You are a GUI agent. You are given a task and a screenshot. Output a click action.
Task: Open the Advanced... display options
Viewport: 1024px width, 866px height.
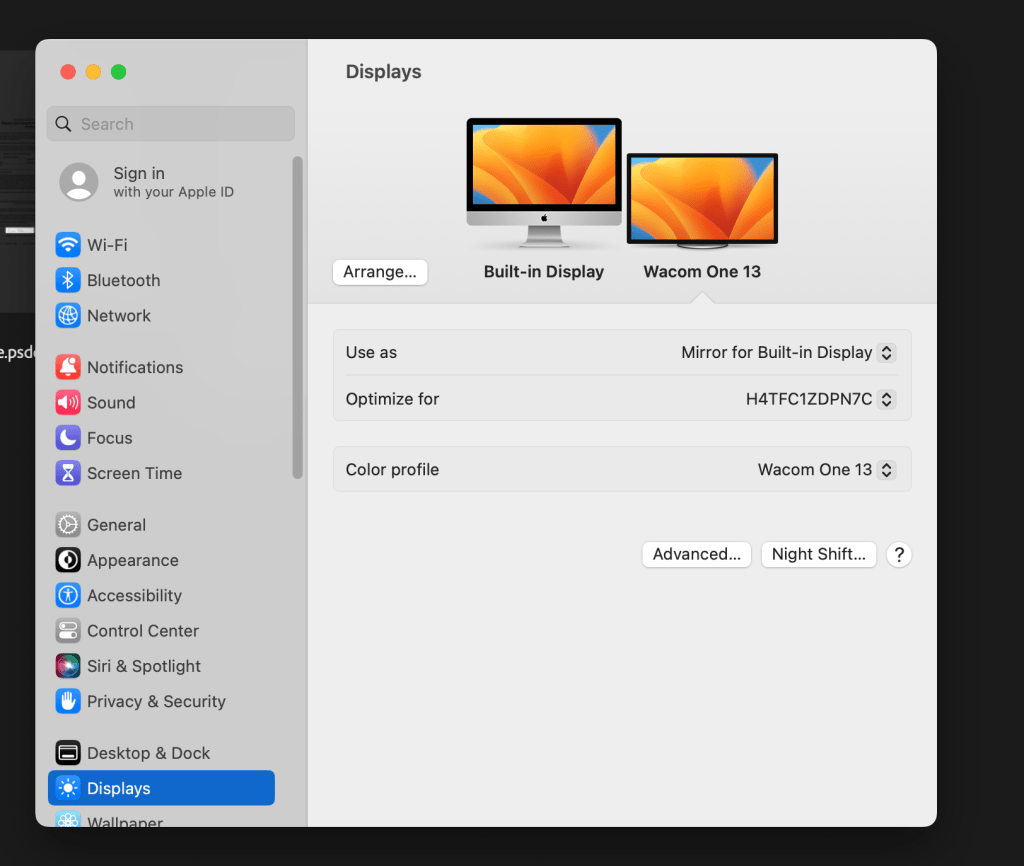pos(696,555)
